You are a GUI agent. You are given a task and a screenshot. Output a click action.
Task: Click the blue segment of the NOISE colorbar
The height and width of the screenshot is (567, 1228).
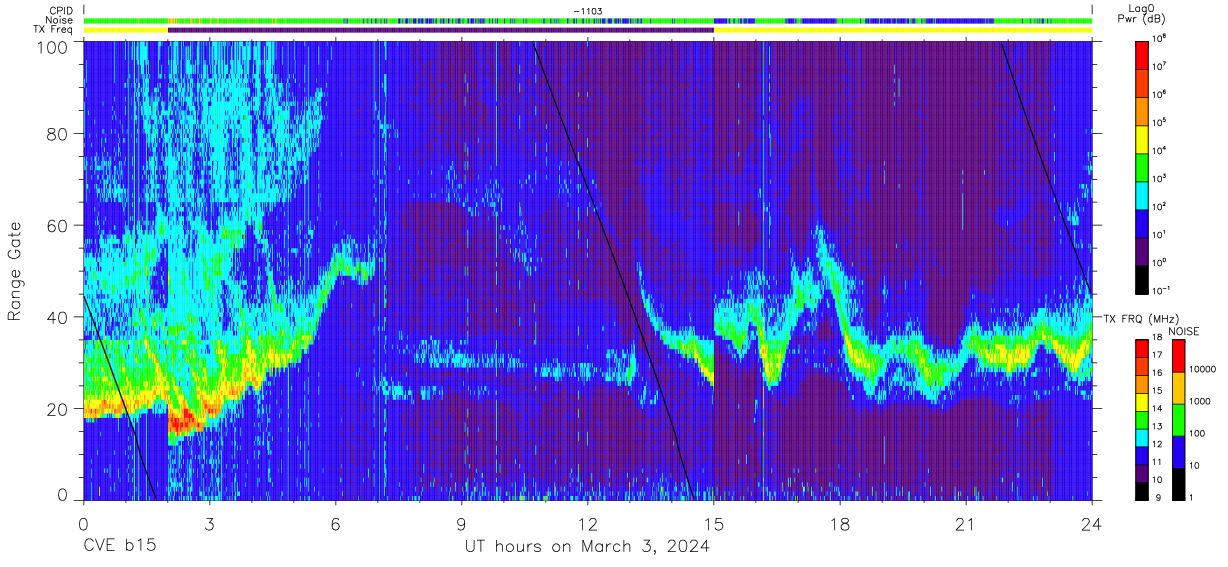click(x=1179, y=451)
